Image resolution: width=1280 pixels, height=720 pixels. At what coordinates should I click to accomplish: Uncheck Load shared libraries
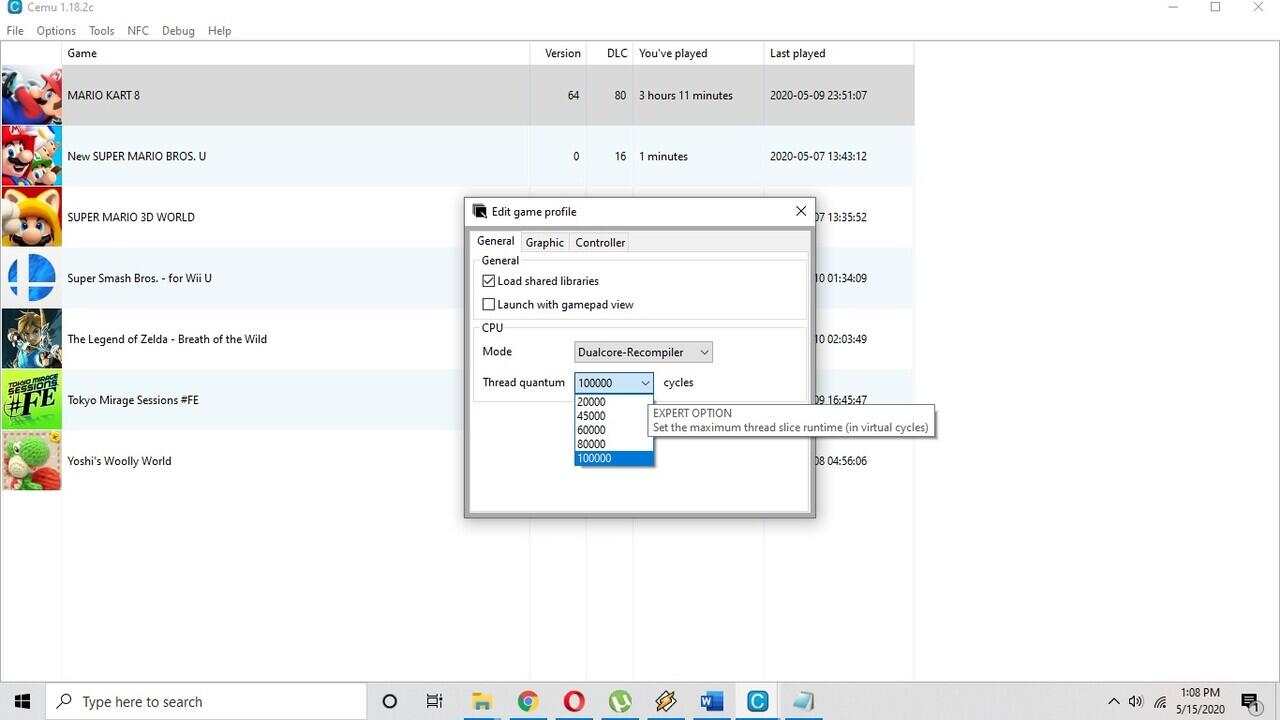point(489,281)
